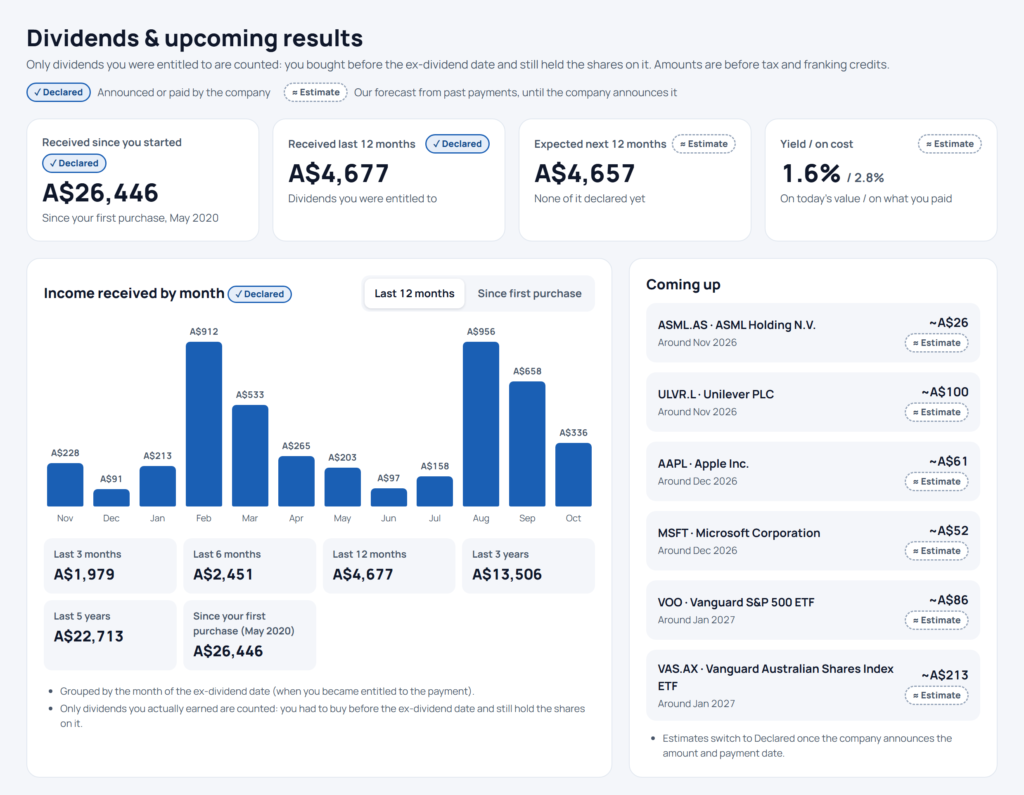
Task: Click the Coming up heading
Action: pos(683,285)
